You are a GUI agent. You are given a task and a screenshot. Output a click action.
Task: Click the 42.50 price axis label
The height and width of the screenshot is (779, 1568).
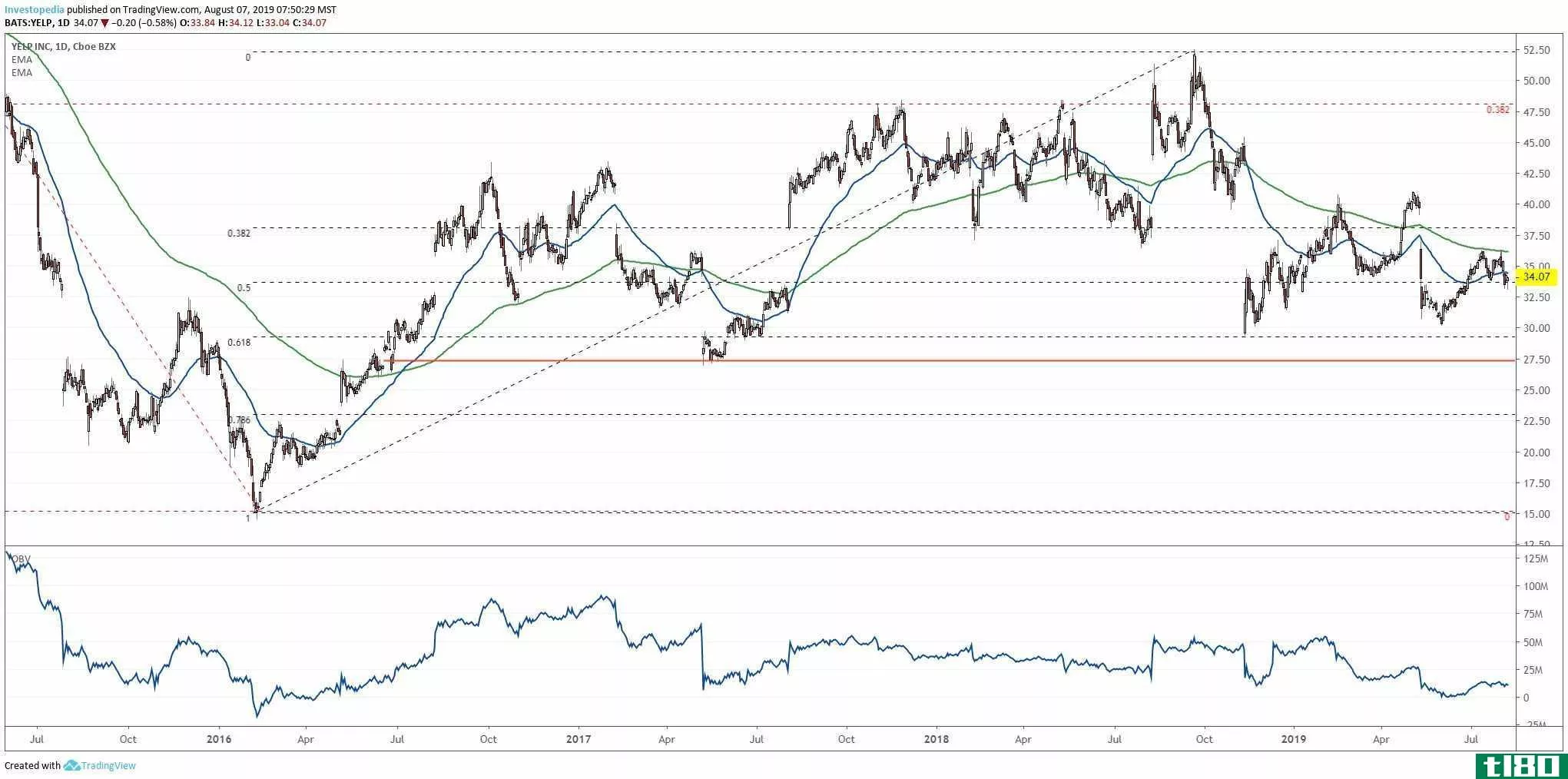pos(1536,174)
